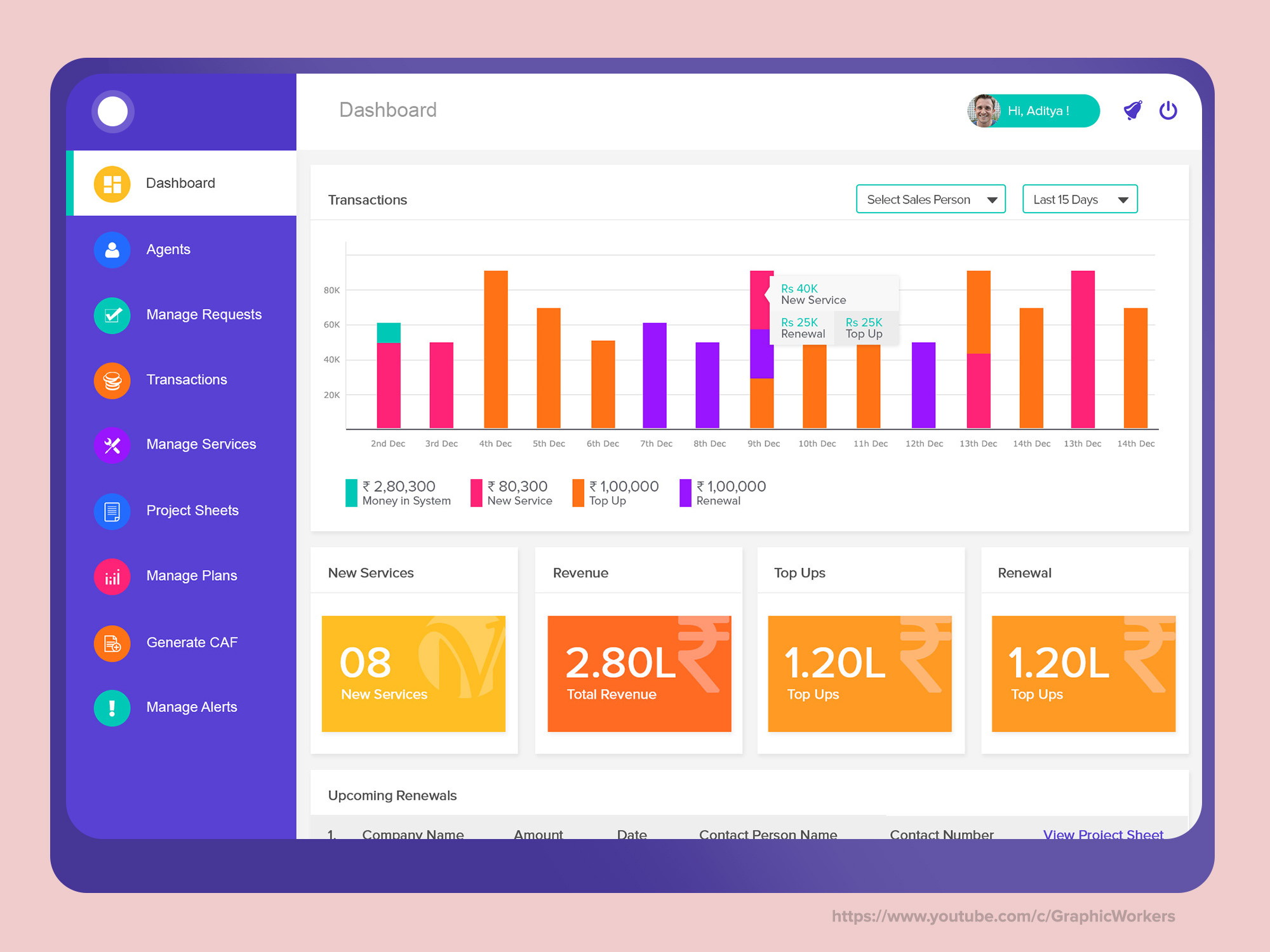Click the Manage Requests checkmark icon
Screen dimensions: 1270x952
[x=112, y=315]
